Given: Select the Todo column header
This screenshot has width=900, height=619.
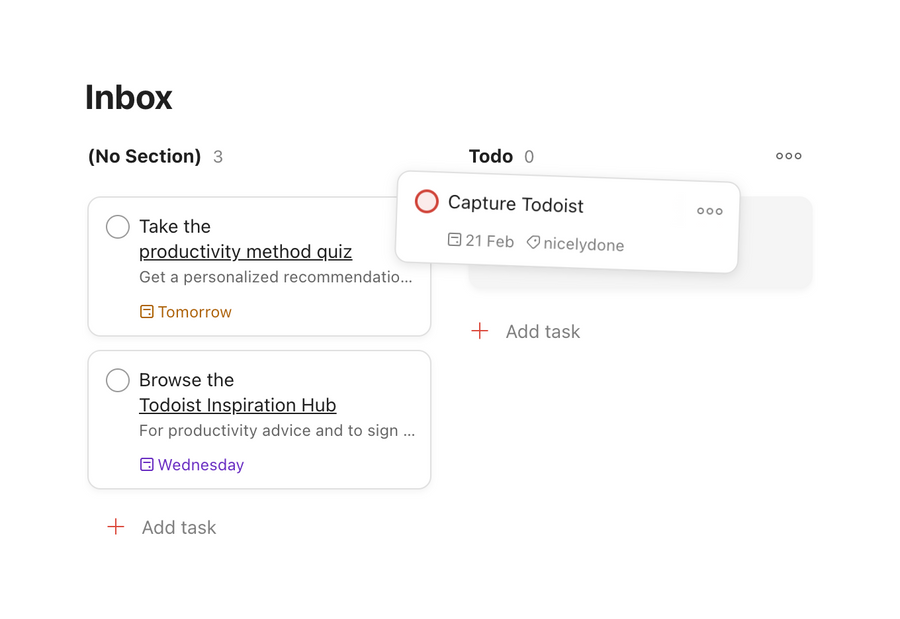Looking at the screenshot, I should point(491,156).
